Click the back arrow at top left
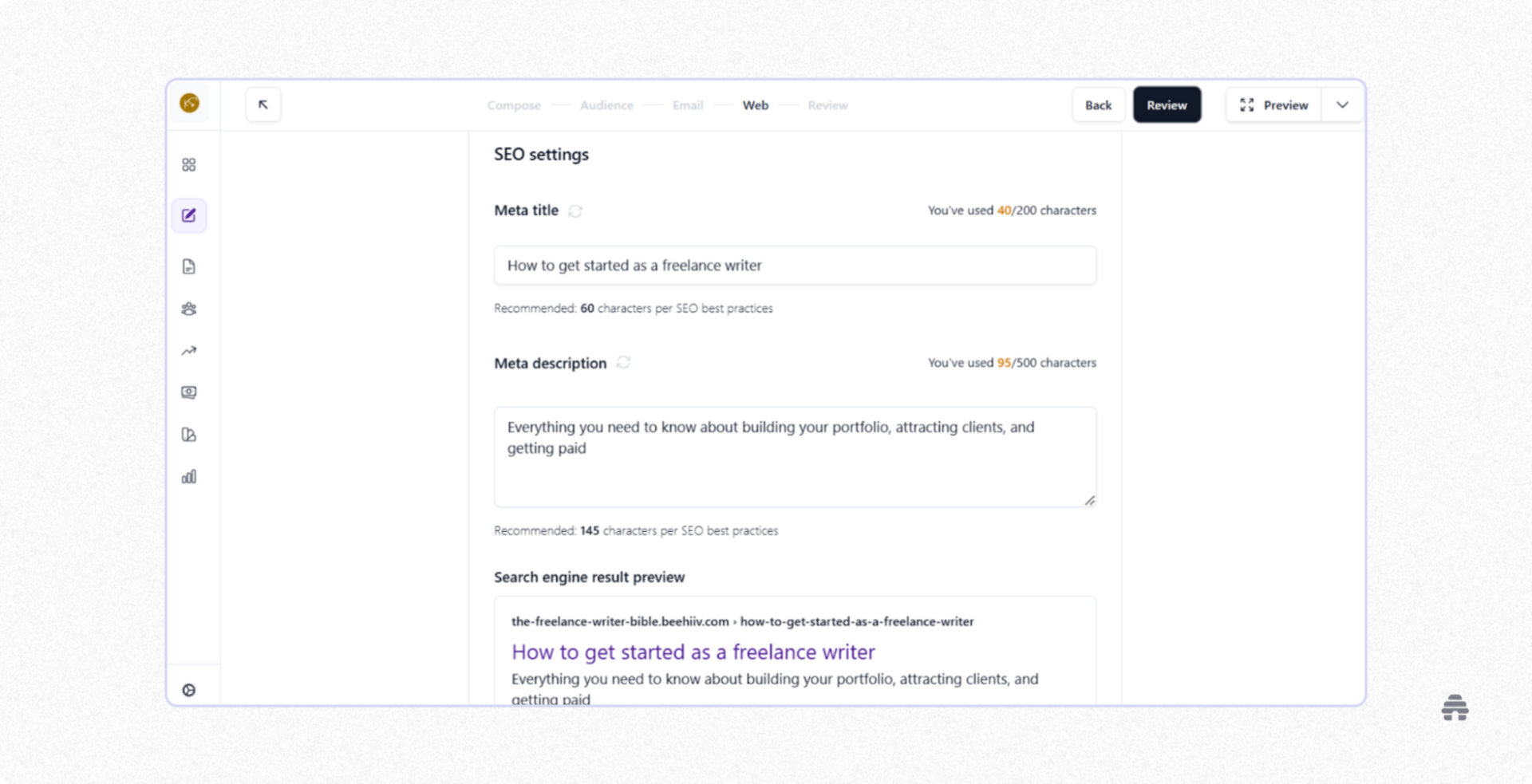The width and height of the screenshot is (1532, 784). 263,104
